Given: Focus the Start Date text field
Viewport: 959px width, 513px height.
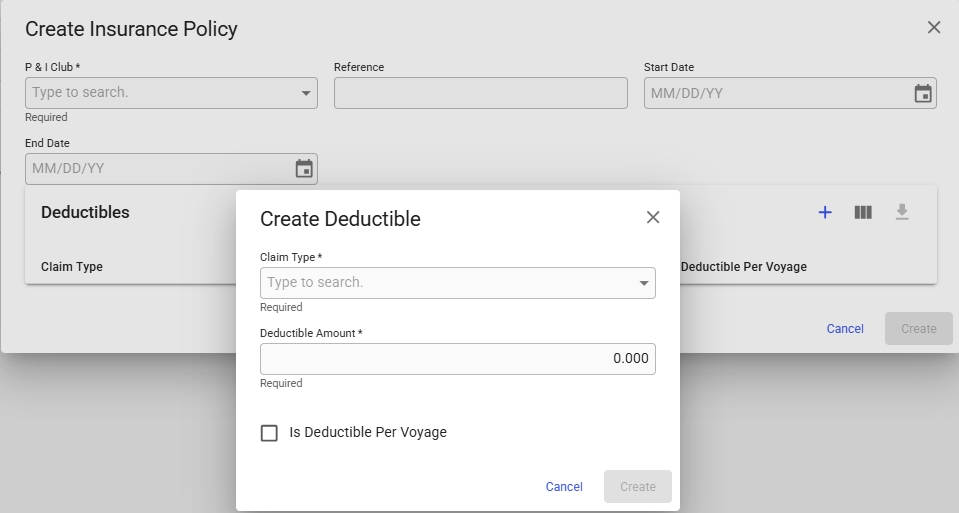Looking at the screenshot, I should (775, 93).
